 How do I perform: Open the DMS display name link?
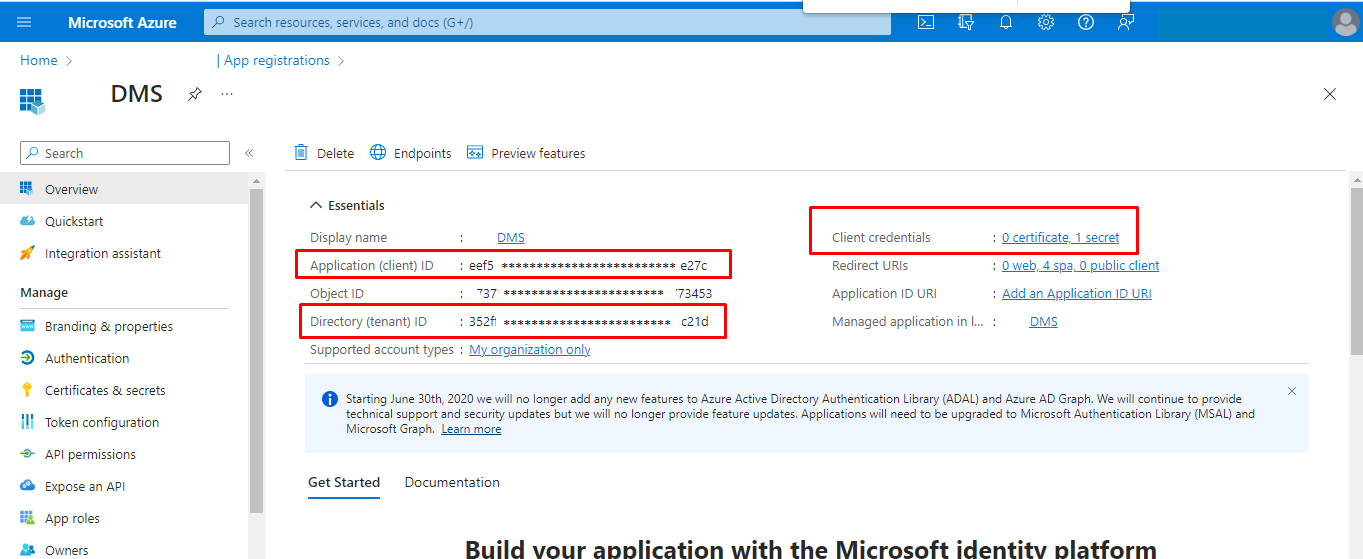pos(511,237)
